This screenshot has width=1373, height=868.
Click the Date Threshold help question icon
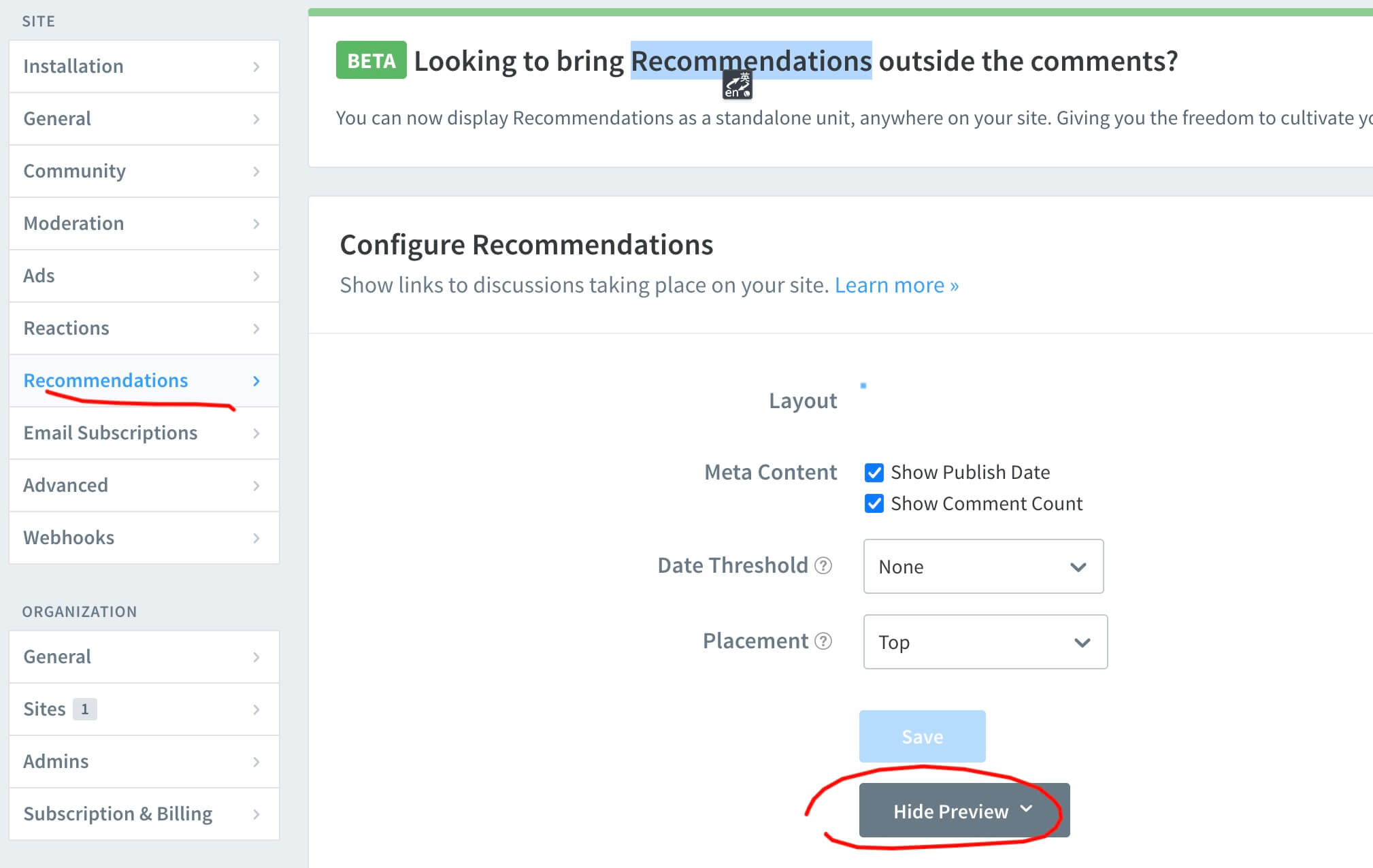coord(823,565)
